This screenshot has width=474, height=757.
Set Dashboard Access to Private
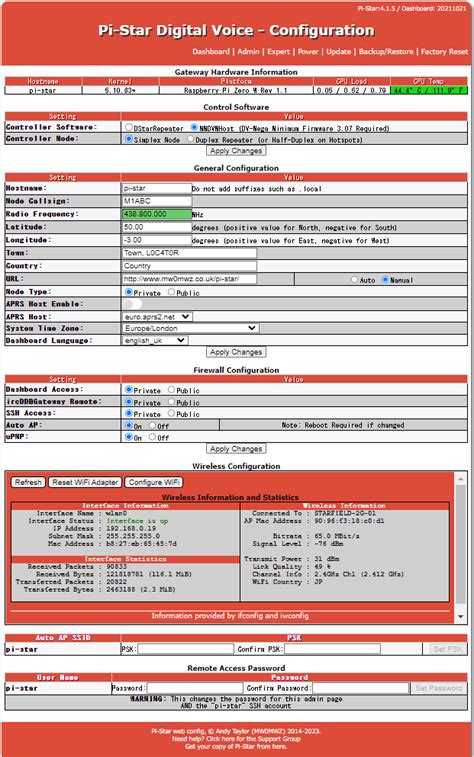point(129,390)
